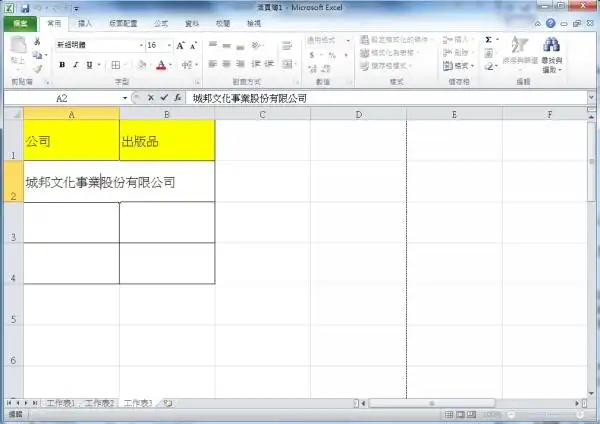This screenshot has height=424, width=600.
Task: Click the AutoSum sigma icon
Action: [x=489, y=40]
